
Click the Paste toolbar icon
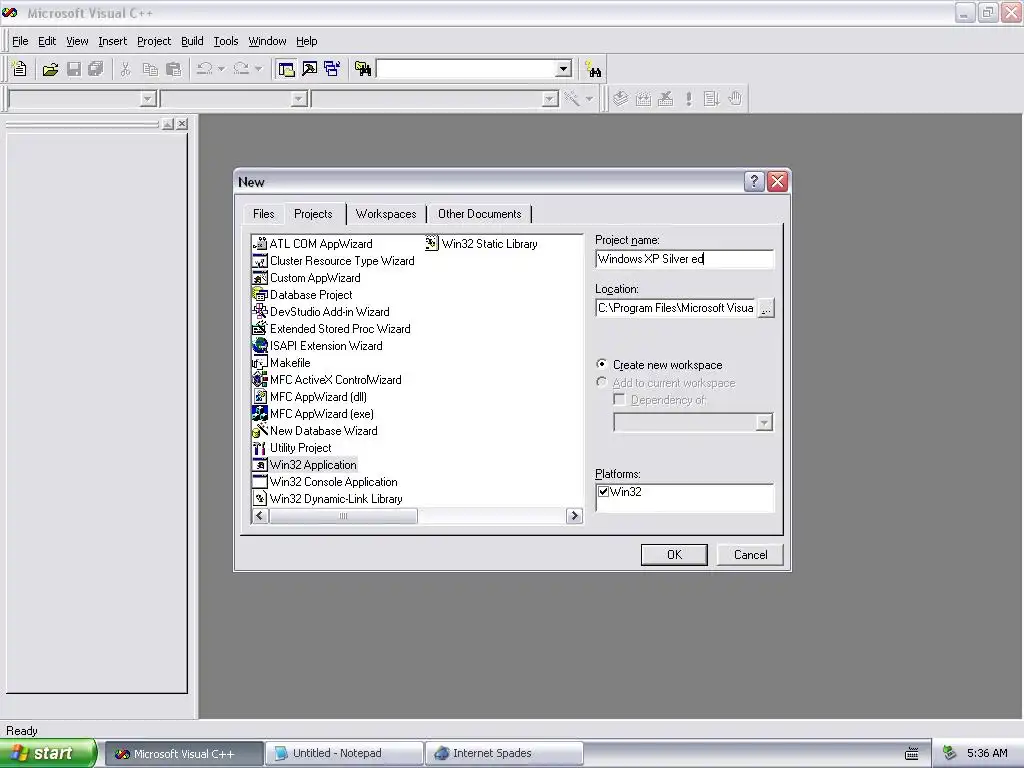[173, 69]
